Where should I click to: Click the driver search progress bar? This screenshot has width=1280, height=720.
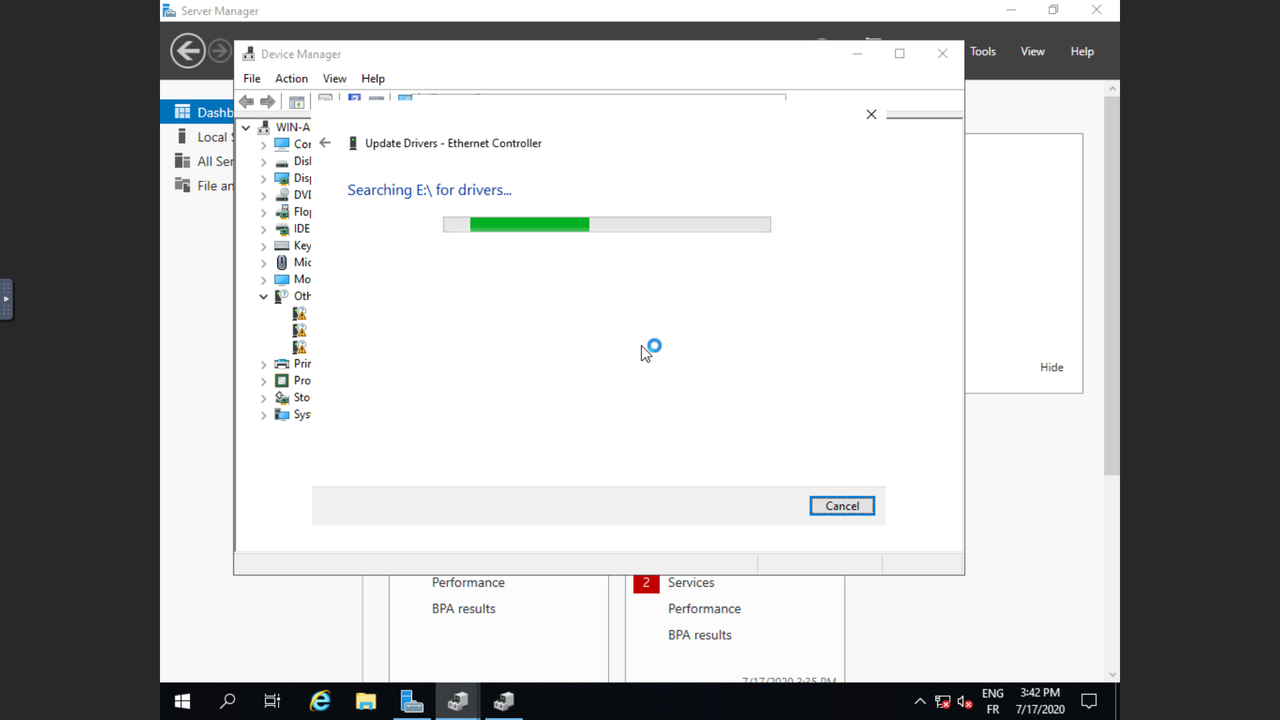coord(607,225)
